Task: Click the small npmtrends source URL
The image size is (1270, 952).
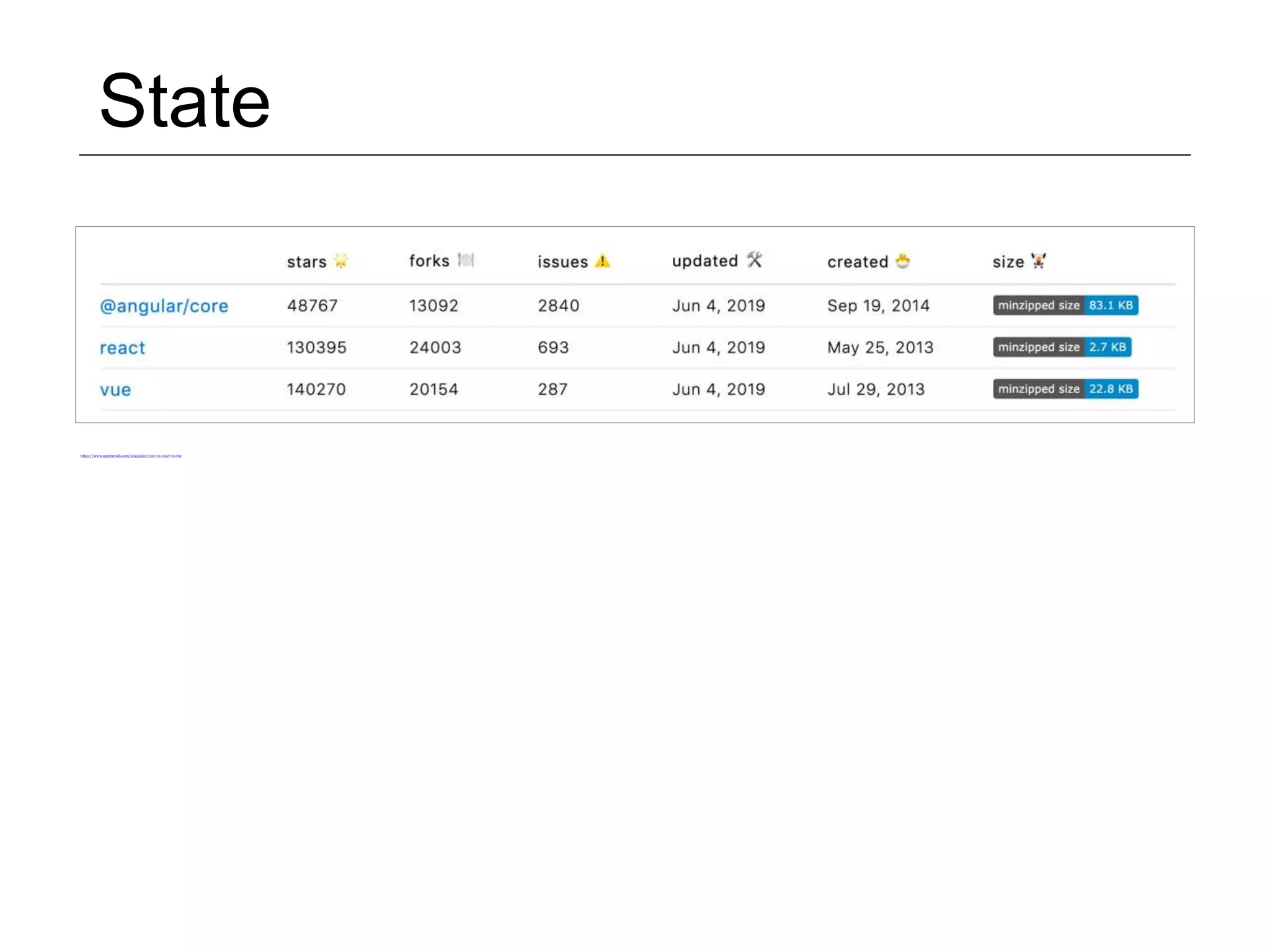Action: 131,456
